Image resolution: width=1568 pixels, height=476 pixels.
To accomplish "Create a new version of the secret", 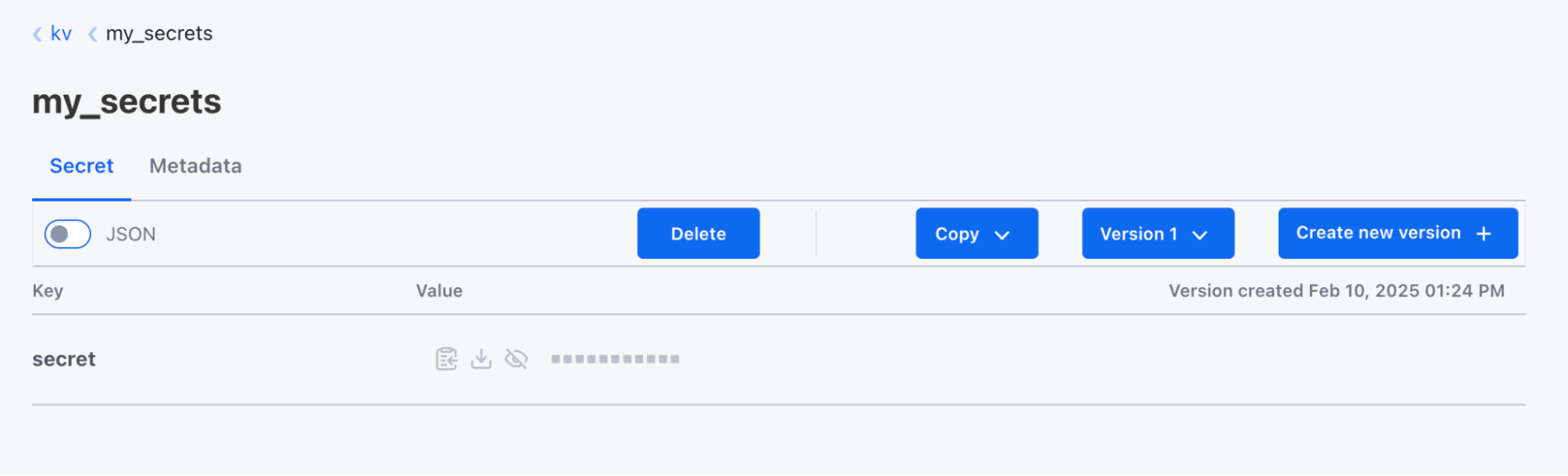I will pyautogui.click(x=1397, y=233).
